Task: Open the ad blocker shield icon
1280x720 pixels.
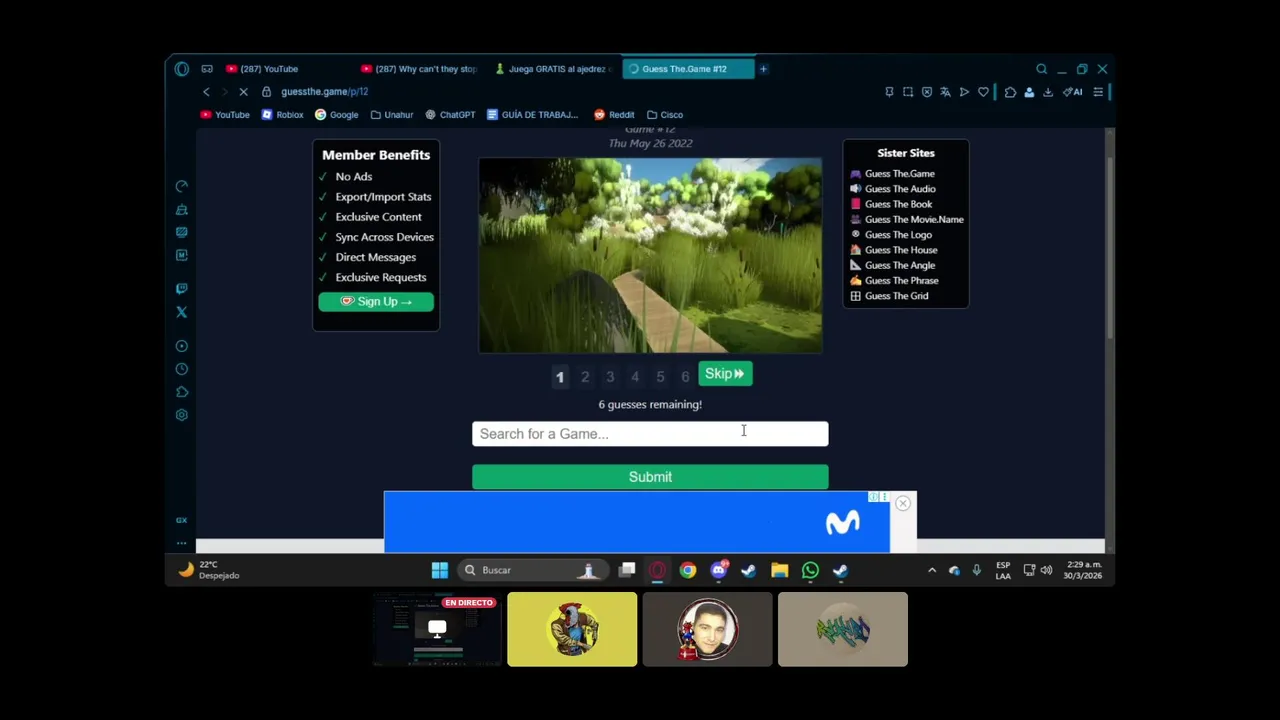Action: tap(927, 92)
